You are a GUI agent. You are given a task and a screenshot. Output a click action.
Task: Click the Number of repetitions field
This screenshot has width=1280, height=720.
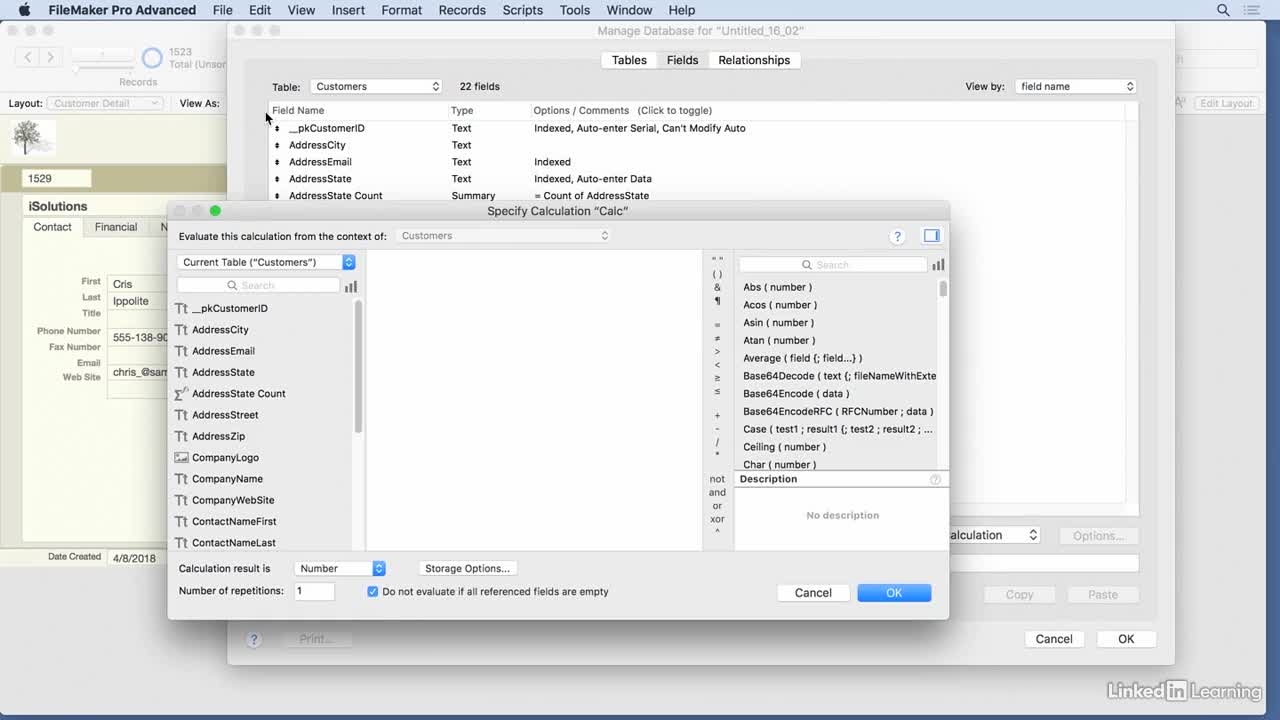pos(314,591)
